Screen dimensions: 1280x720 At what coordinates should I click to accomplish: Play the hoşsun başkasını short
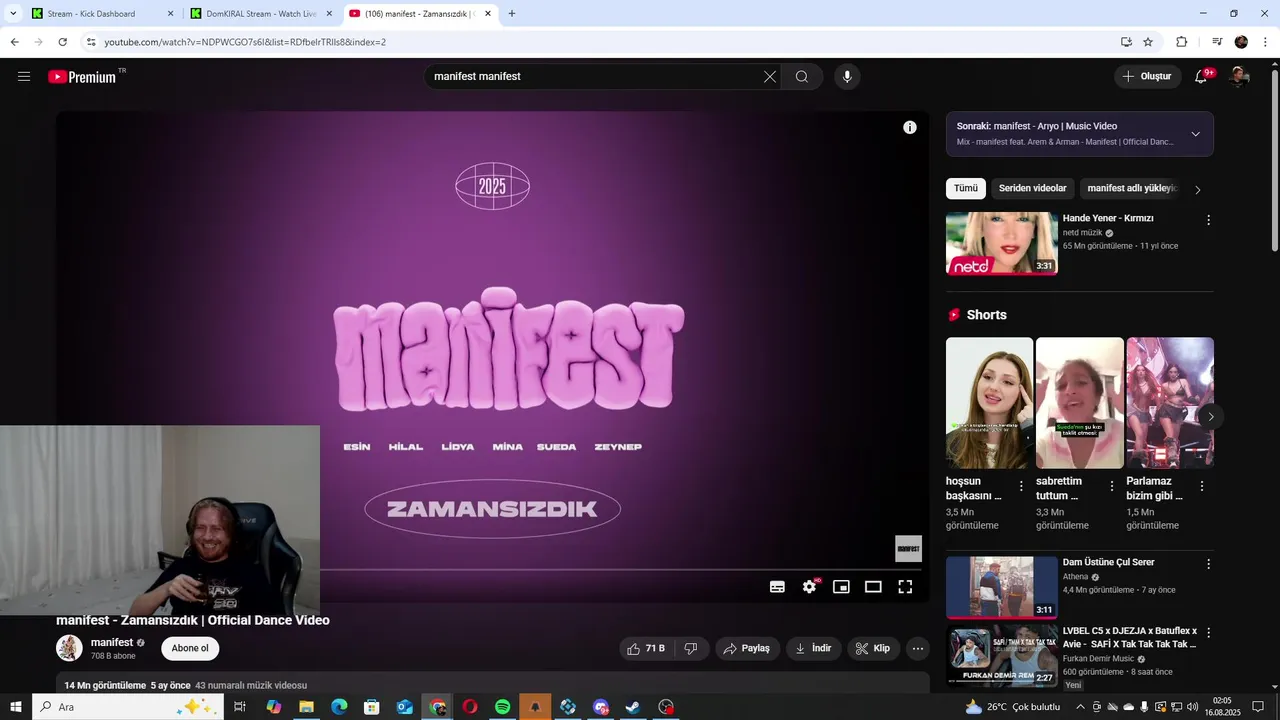pyautogui.click(x=990, y=403)
